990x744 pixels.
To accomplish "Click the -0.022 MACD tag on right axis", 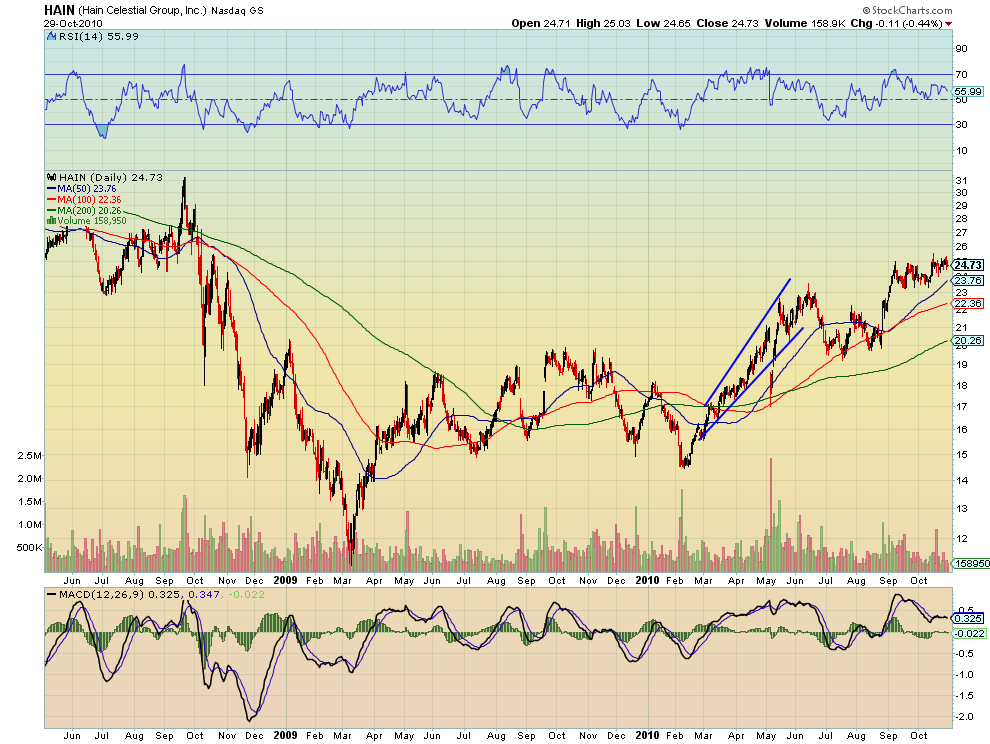I will click(x=969, y=633).
